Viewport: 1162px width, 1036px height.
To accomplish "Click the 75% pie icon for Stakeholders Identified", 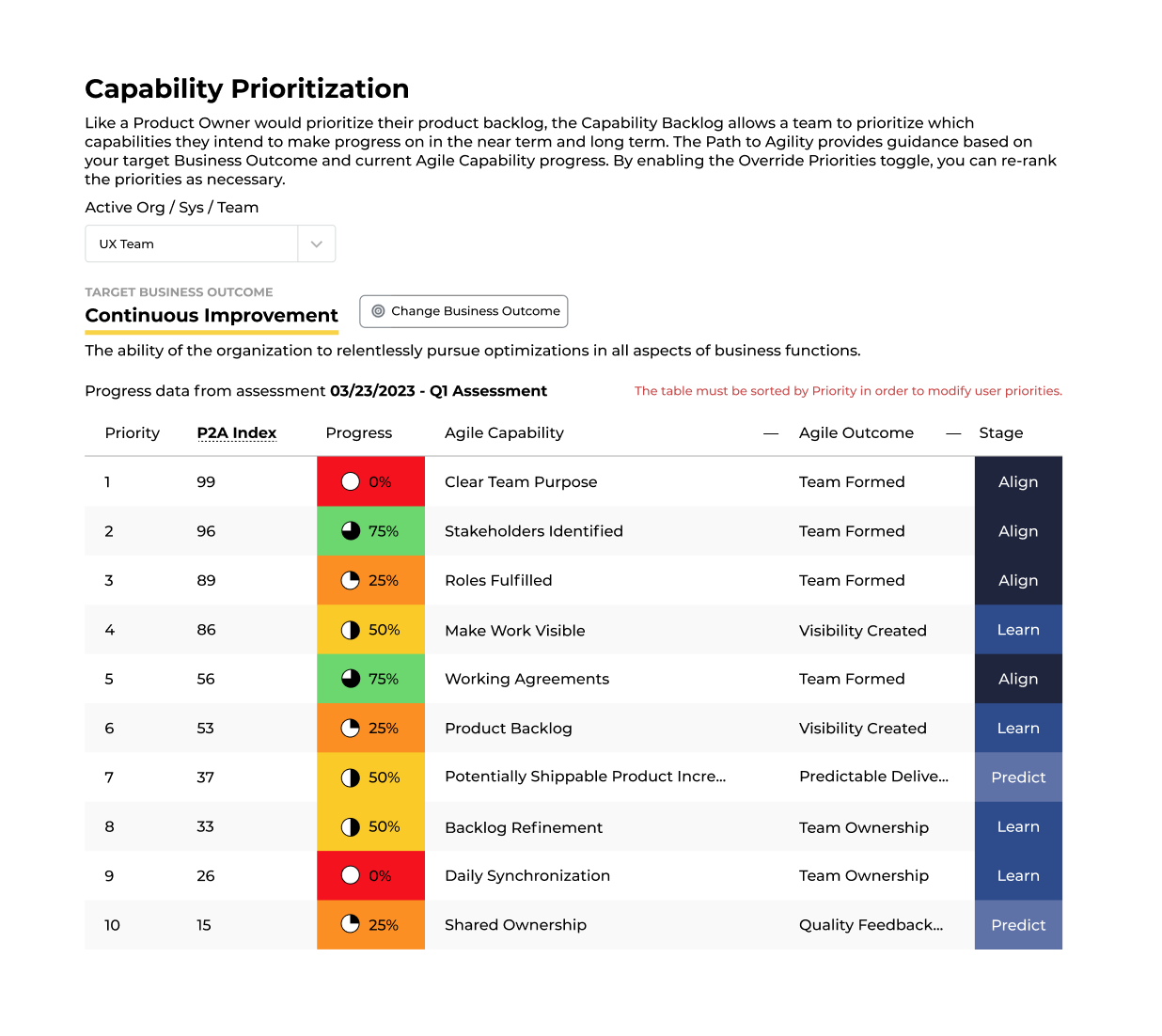I will [x=351, y=531].
